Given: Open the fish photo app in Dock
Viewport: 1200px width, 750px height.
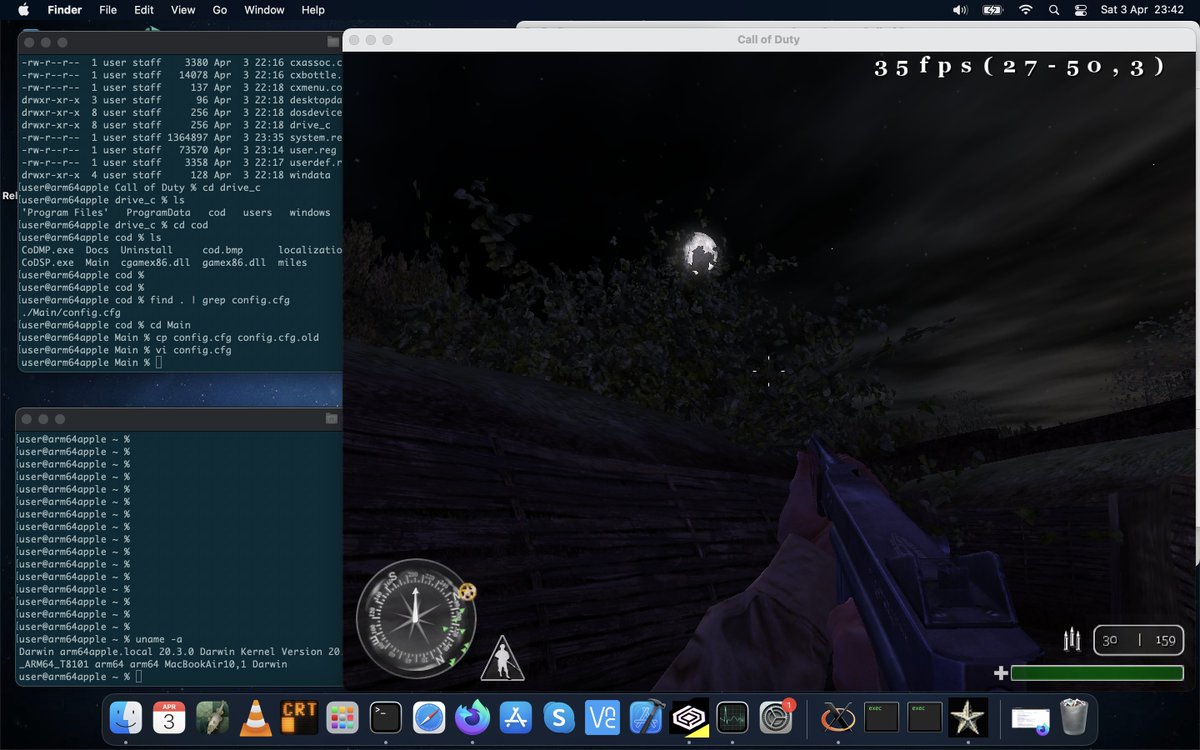Looking at the screenshot, I should coord(212,716).
